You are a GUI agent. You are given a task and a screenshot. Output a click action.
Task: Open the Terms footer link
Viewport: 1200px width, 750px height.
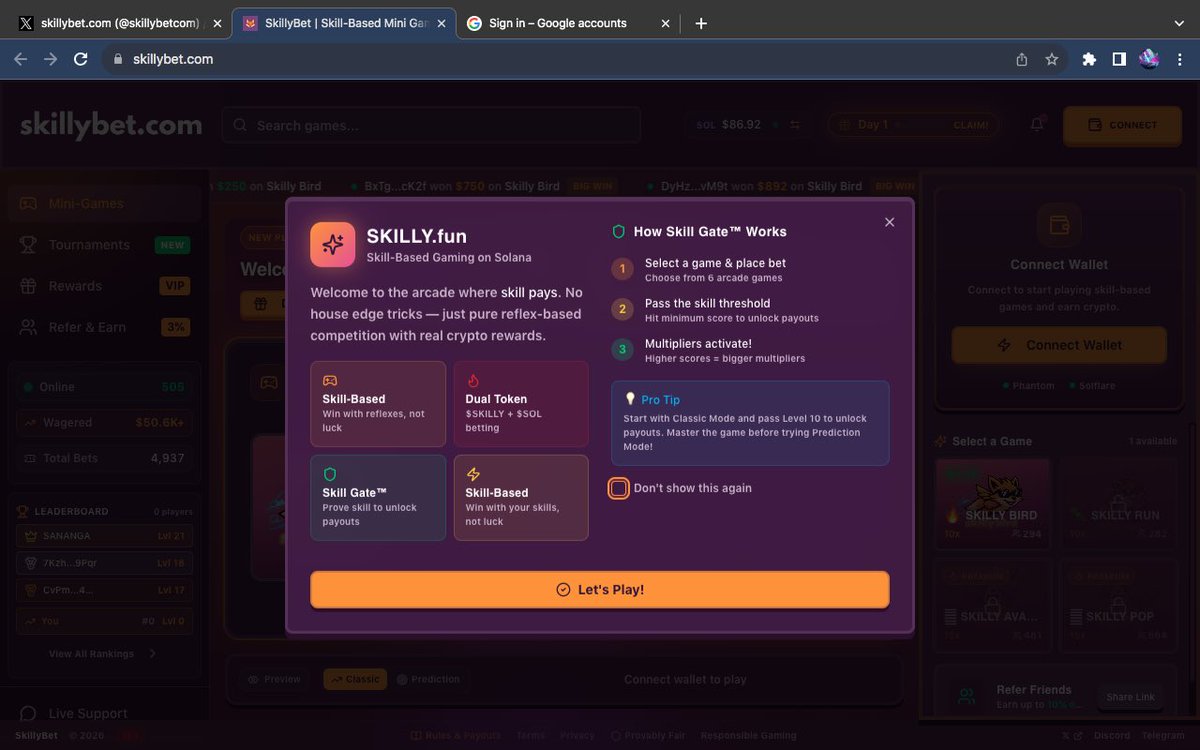[531, 736]
